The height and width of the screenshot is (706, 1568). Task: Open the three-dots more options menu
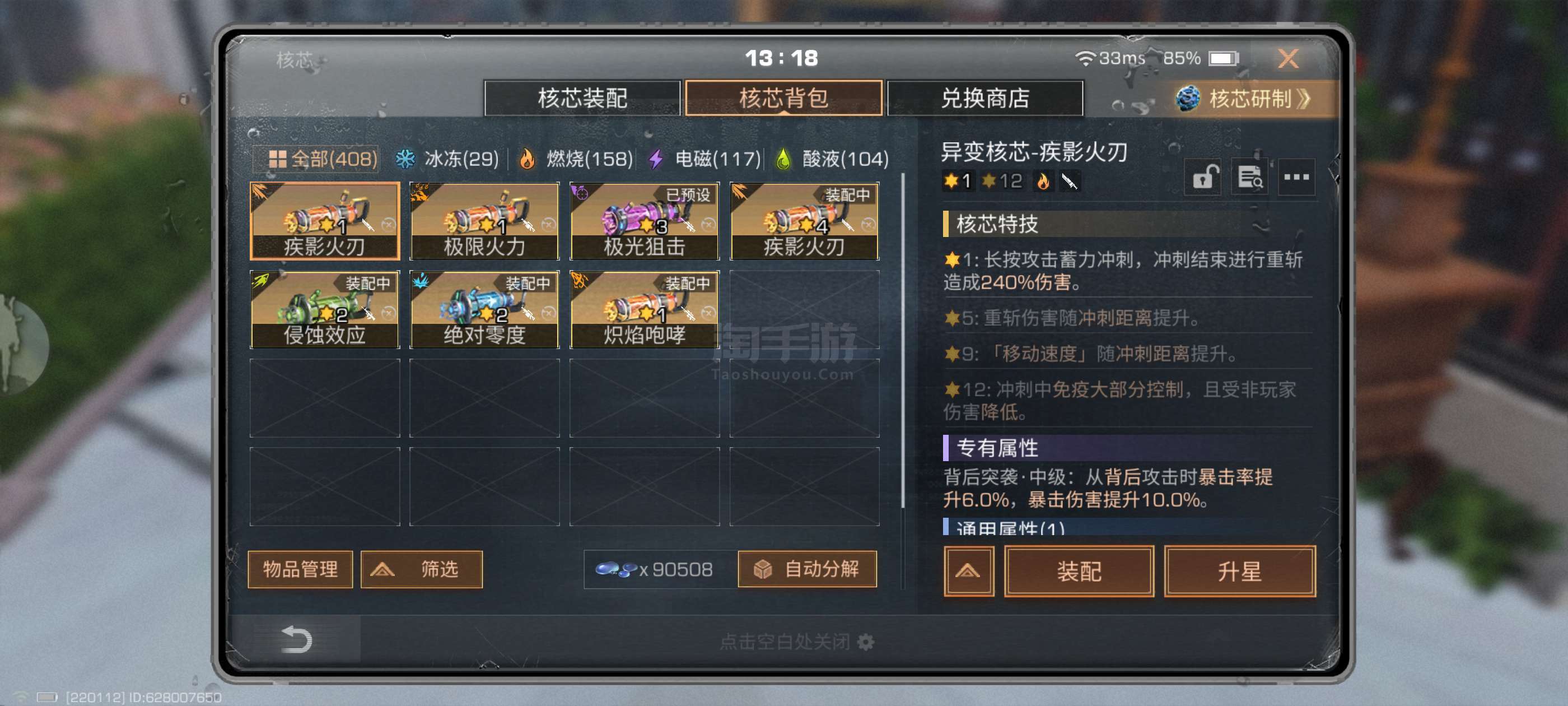tap(1296, 178)
